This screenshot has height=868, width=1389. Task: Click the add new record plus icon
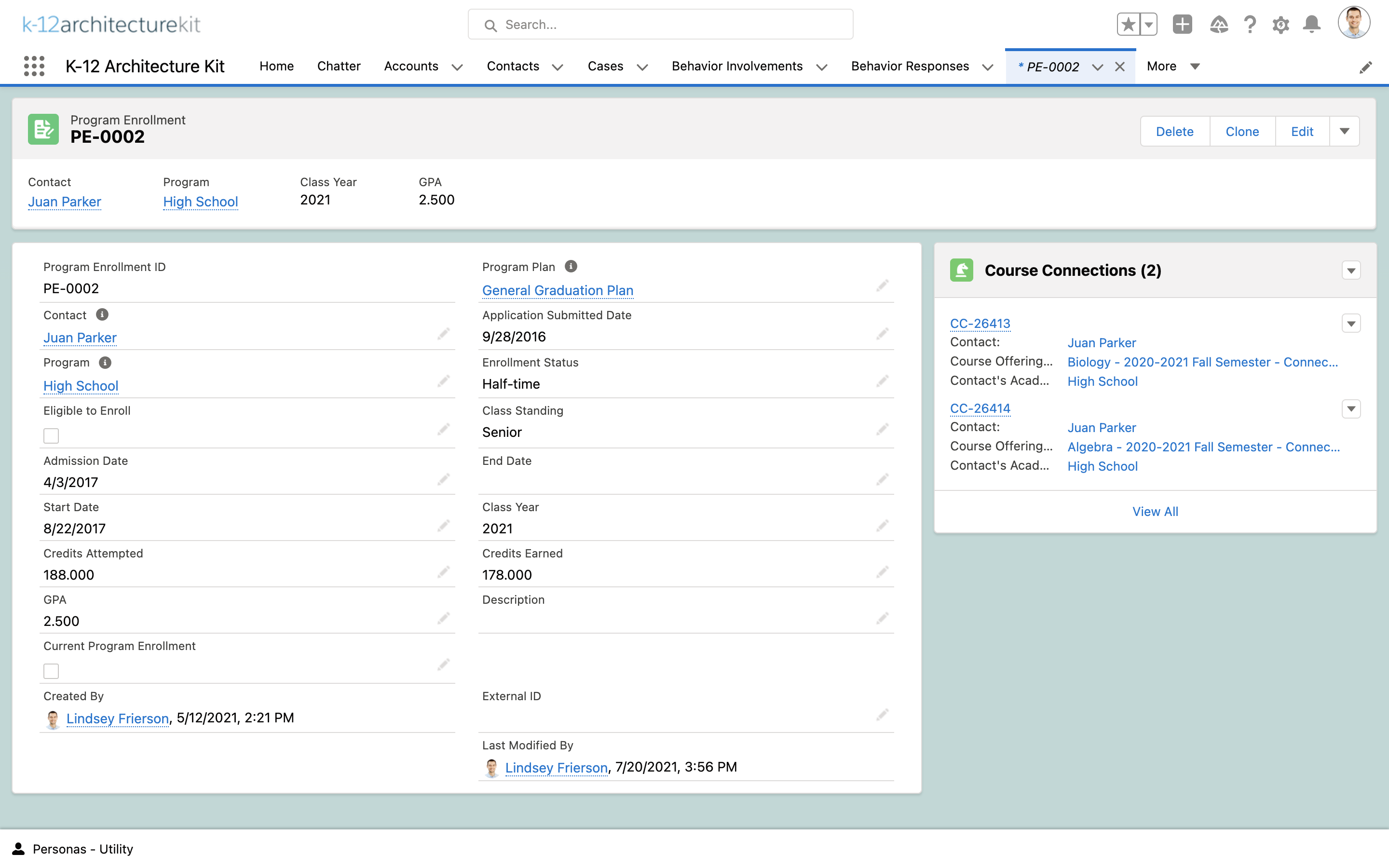(1183, 25)
